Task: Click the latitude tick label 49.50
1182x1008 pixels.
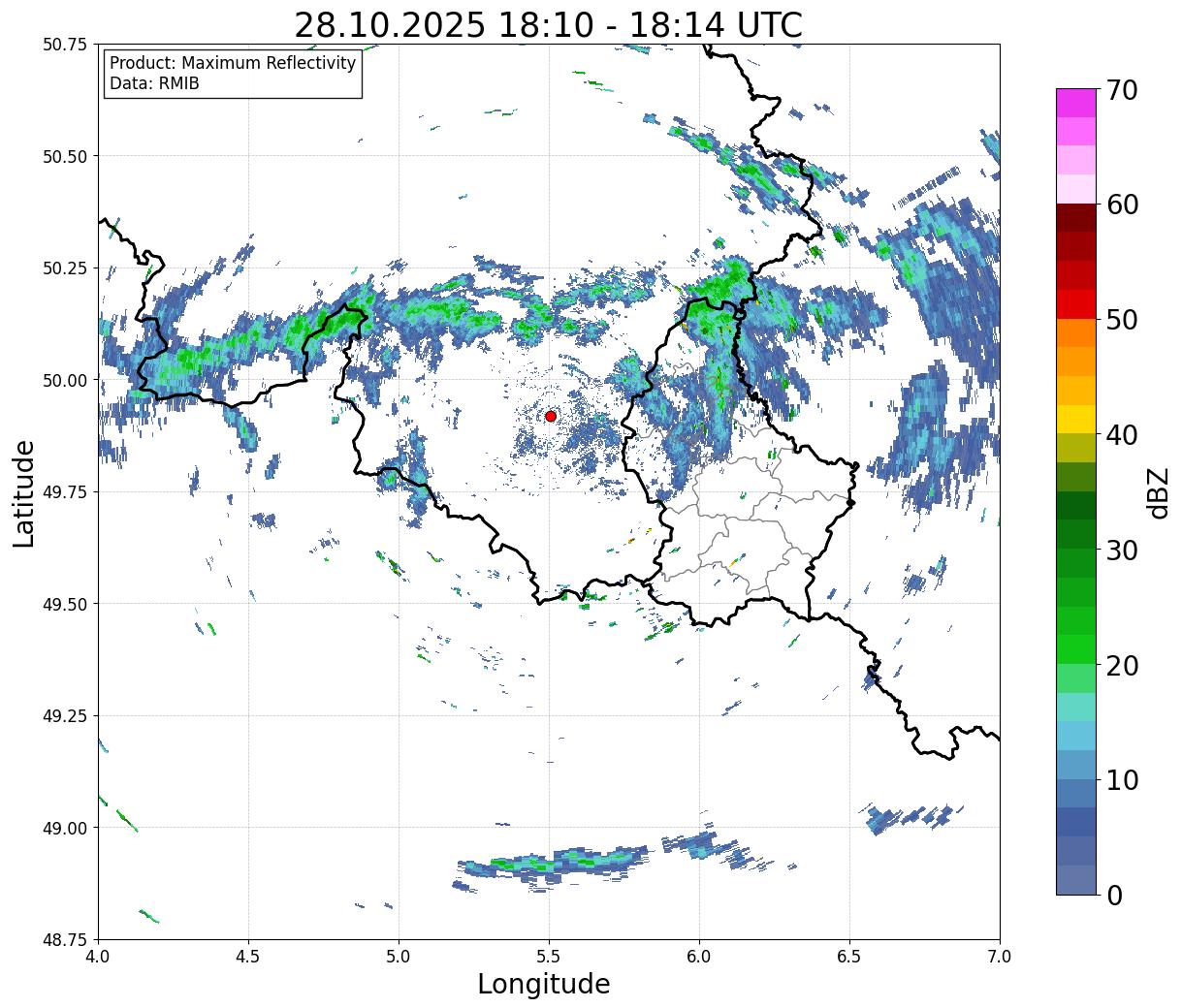Action: coord(65,604)
